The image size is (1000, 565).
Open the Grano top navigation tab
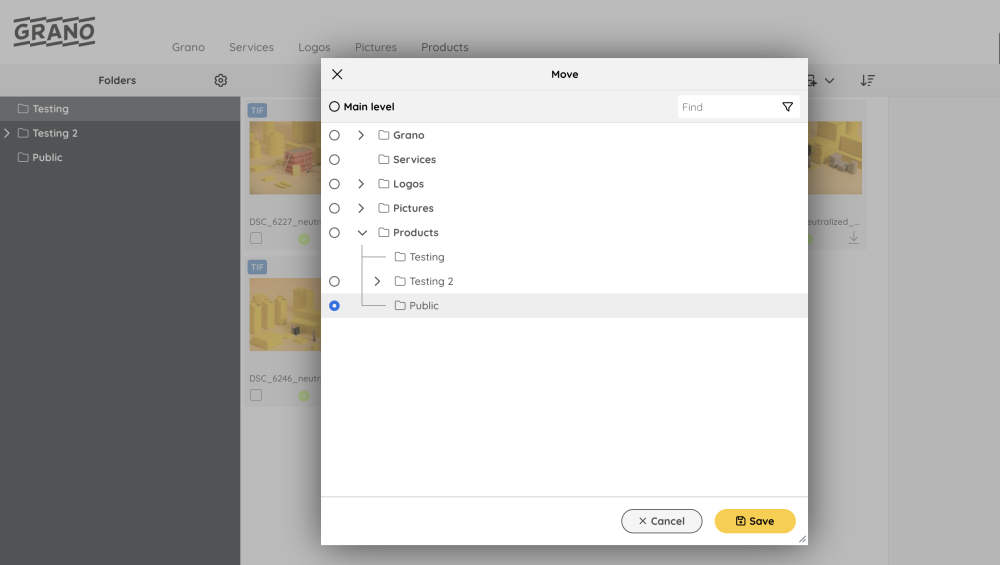(188, 47)
